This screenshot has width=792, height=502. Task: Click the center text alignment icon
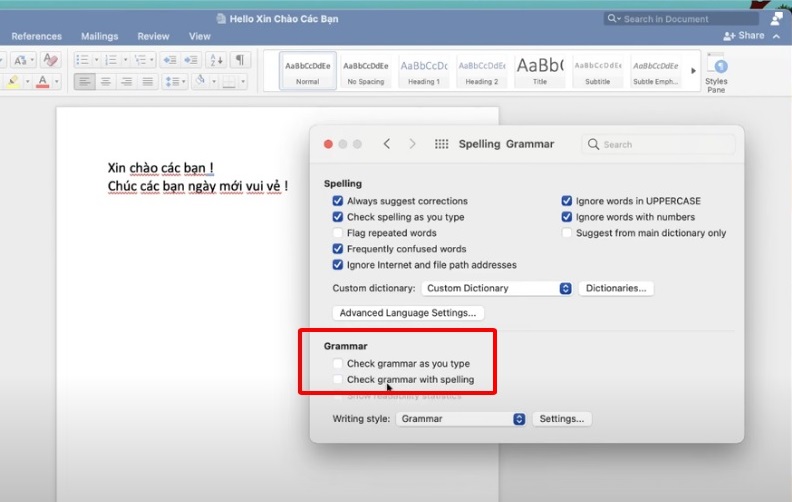[107, 81]
